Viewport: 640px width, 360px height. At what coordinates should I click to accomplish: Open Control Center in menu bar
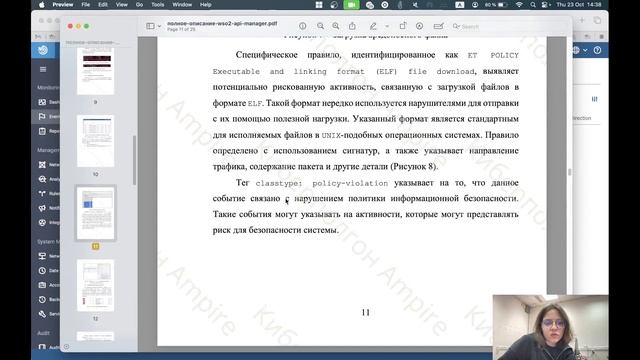click(545, 5)
